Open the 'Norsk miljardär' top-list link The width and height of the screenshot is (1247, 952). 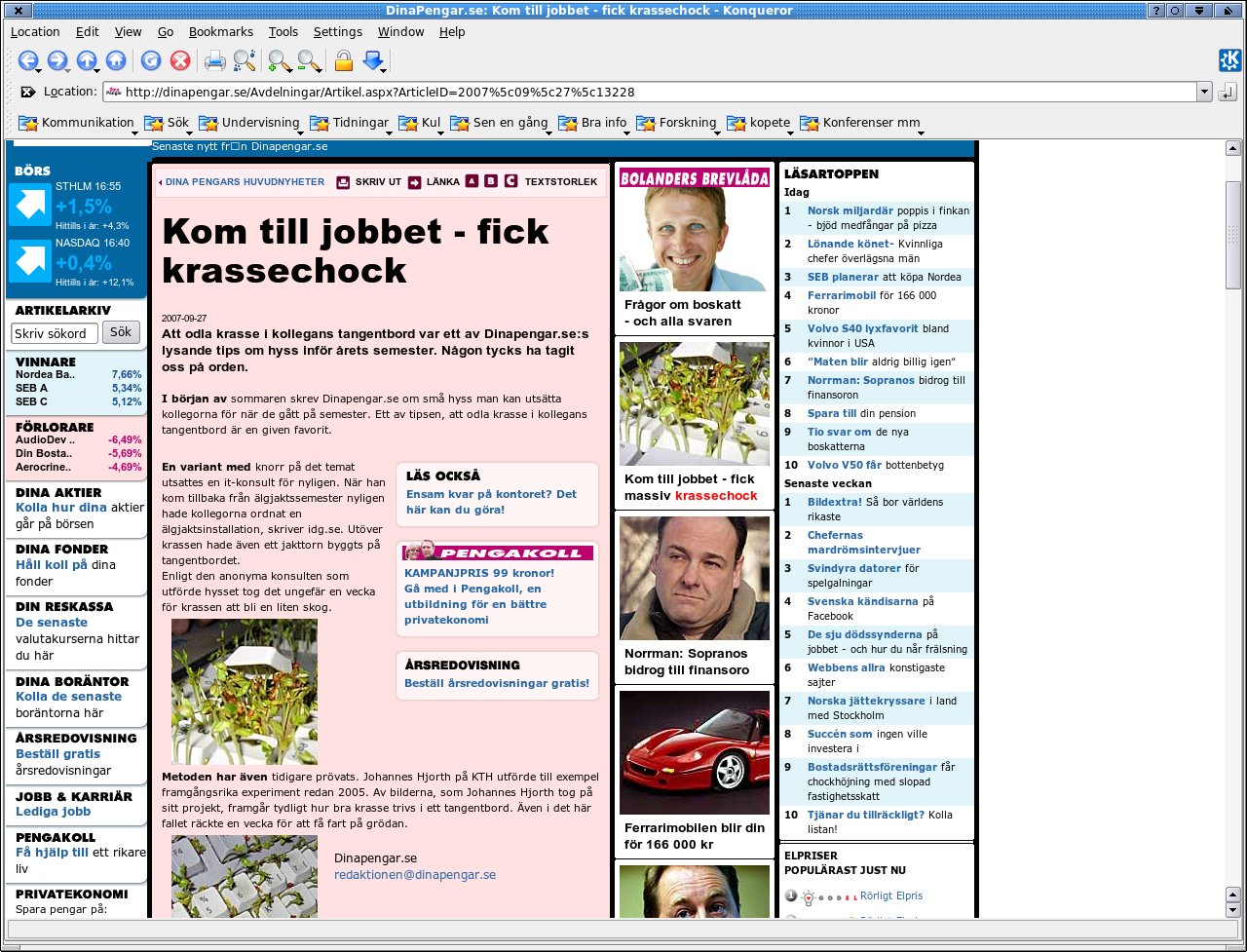point(850,210)
